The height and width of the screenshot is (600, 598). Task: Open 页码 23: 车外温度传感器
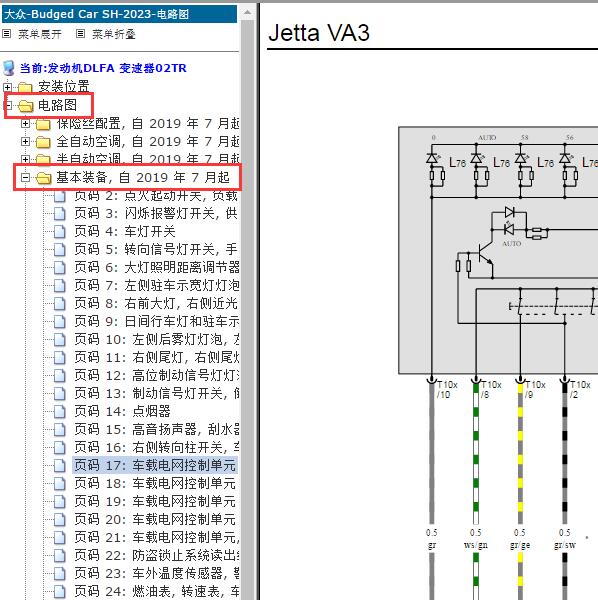[x=157, y=573]
